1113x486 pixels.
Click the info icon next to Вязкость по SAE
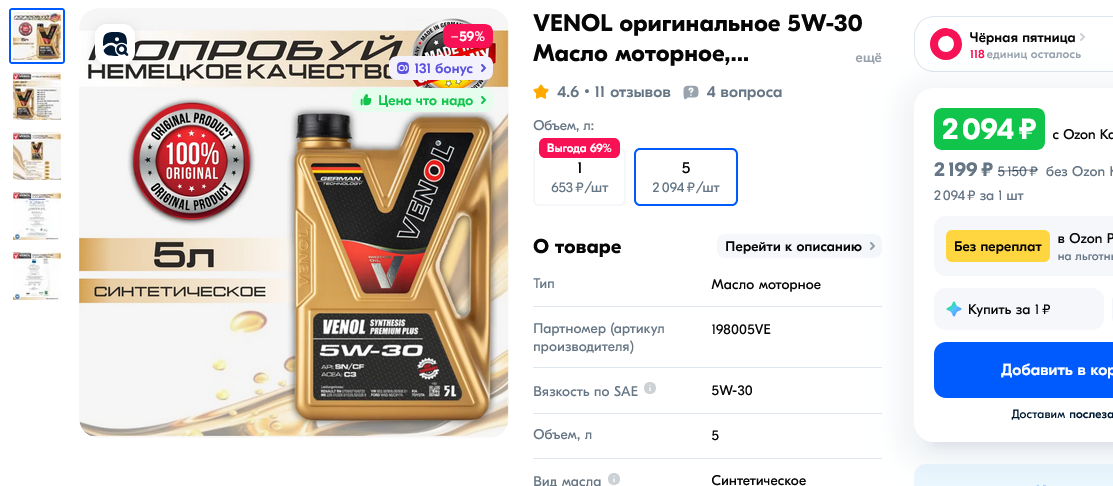[649, 390]
